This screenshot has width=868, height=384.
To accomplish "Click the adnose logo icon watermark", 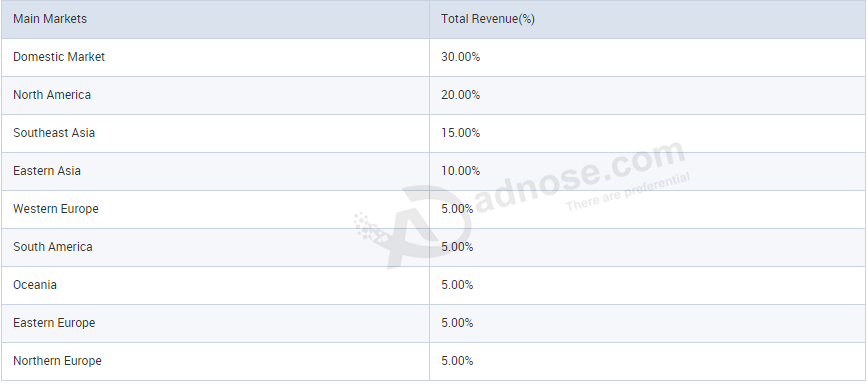I will (x=412, y=227).
